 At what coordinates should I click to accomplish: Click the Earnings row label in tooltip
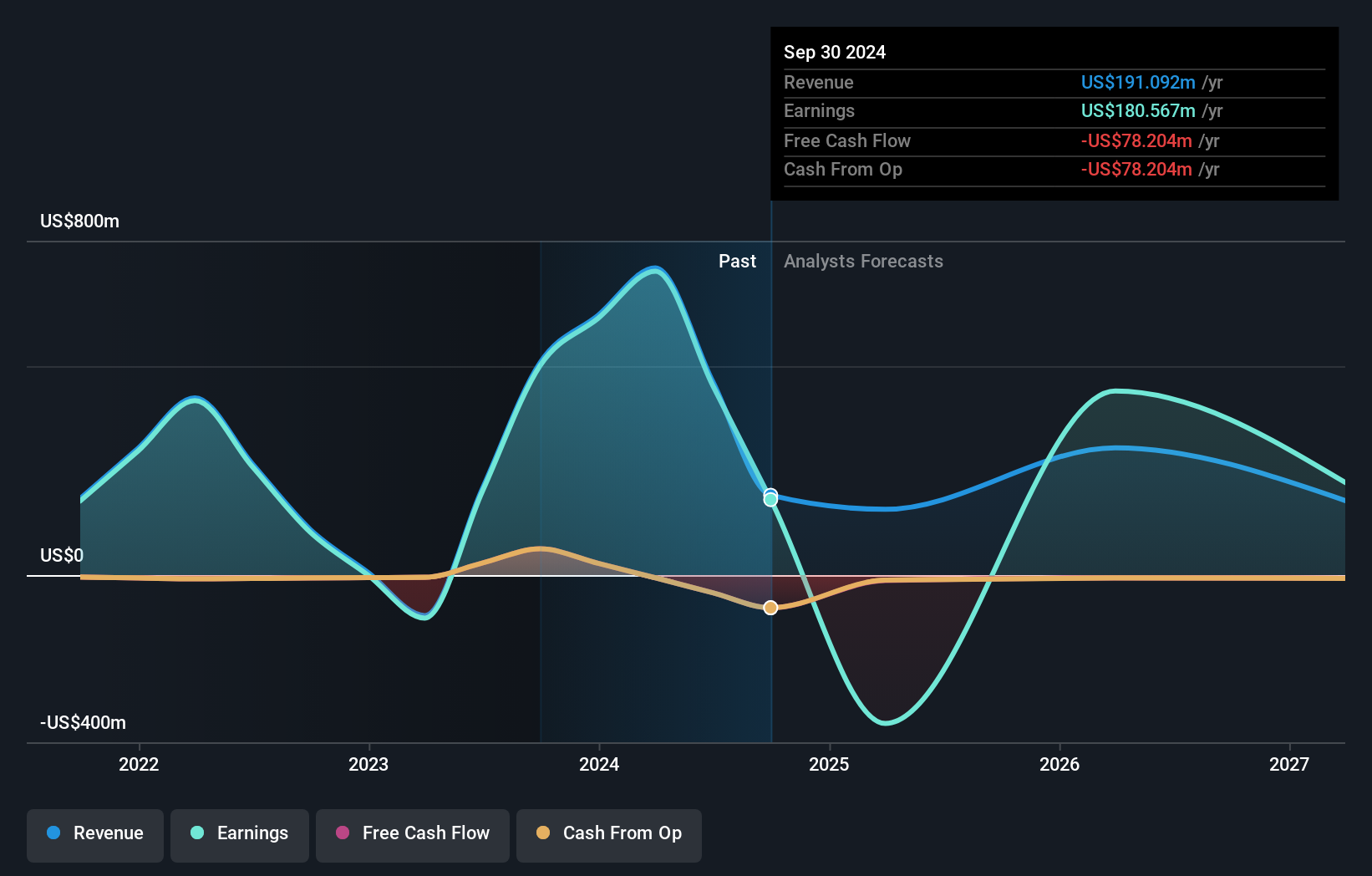(x=820, y=110)
